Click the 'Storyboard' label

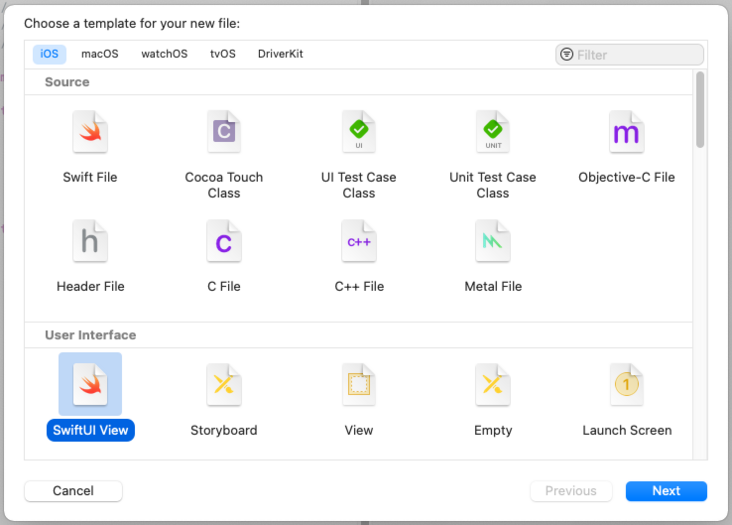pos(224,430)
